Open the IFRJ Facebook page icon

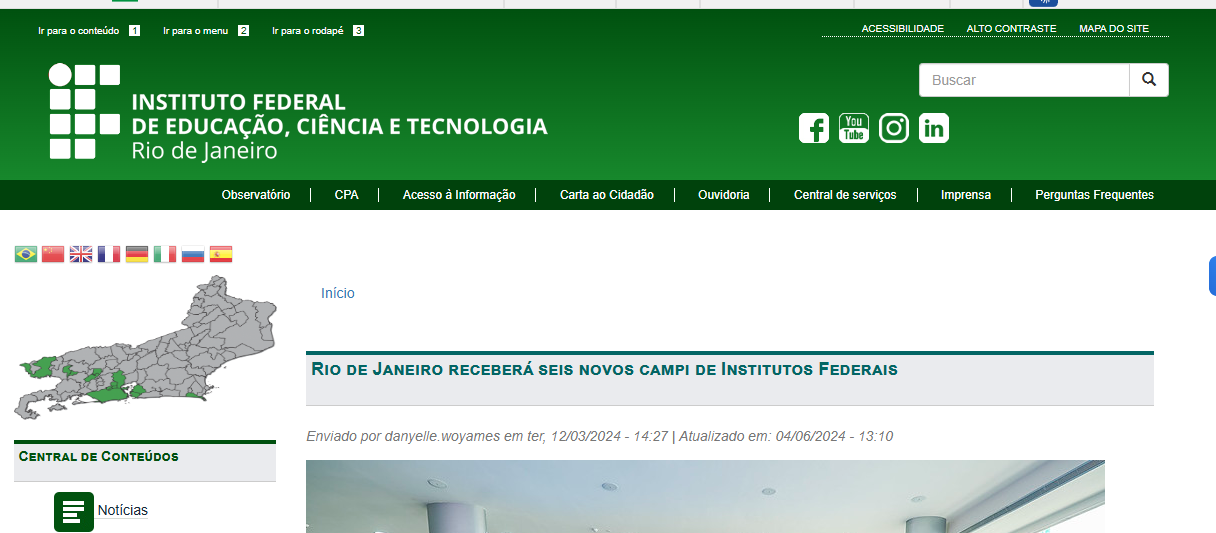click(814, 128)
